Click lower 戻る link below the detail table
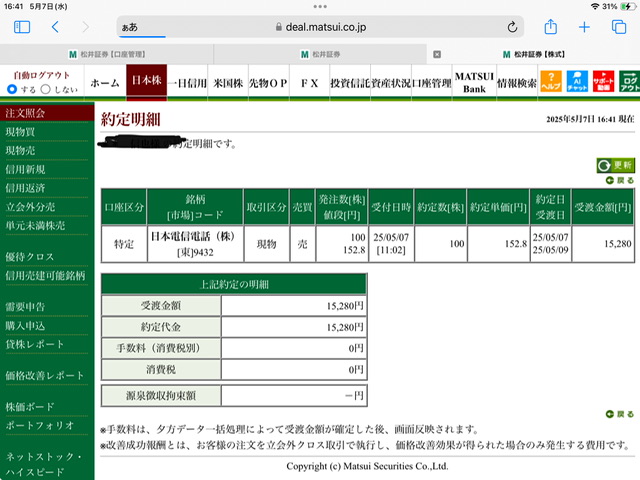The image size is (640, 480). [620, 414]
